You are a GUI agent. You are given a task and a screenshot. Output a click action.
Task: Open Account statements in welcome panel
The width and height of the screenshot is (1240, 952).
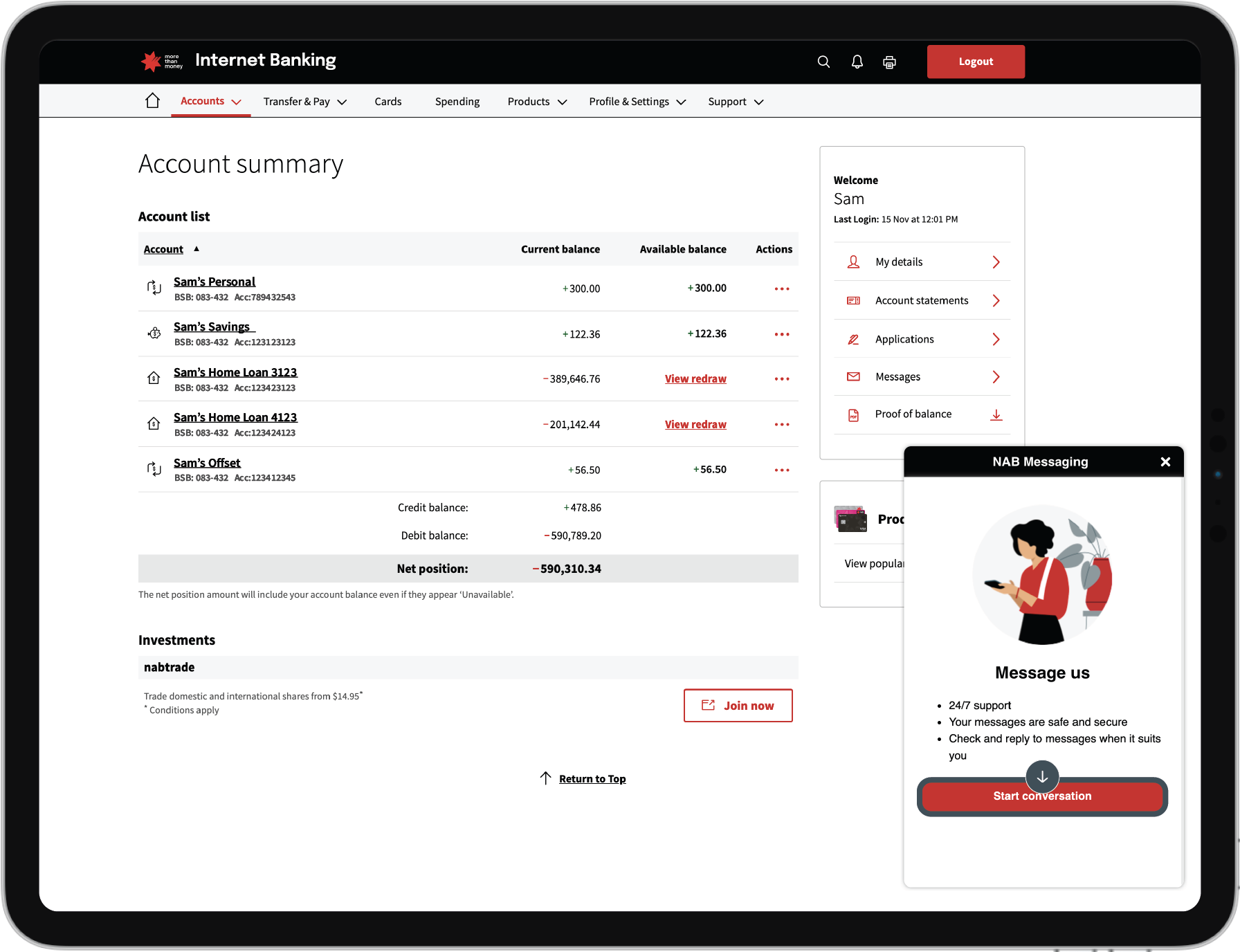pyautogui.click(x=922, y=300)
